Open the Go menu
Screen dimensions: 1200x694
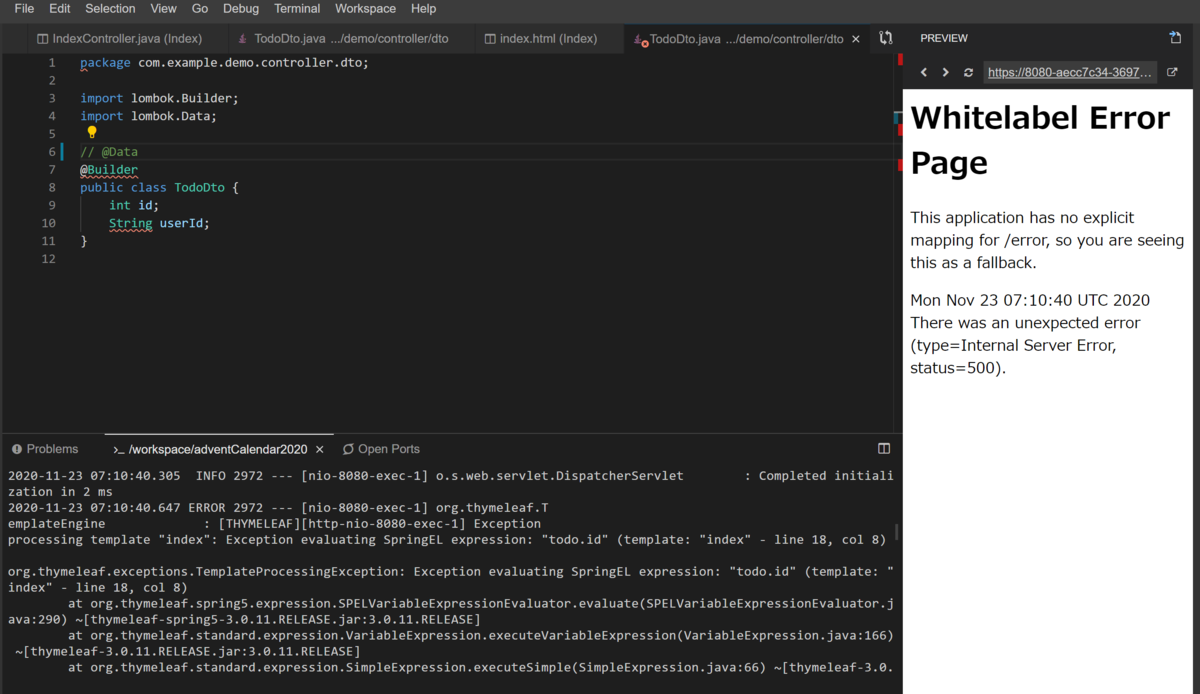tap(200, 9)
